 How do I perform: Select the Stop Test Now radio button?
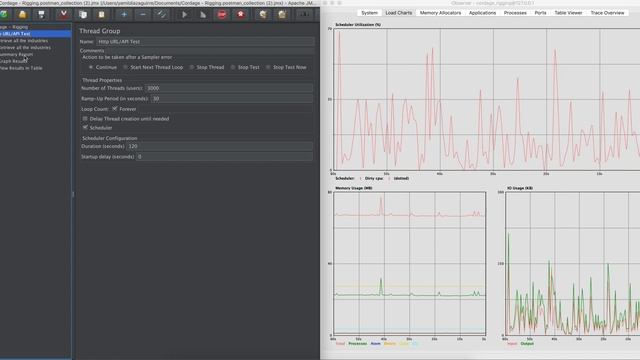pos(268,67)
